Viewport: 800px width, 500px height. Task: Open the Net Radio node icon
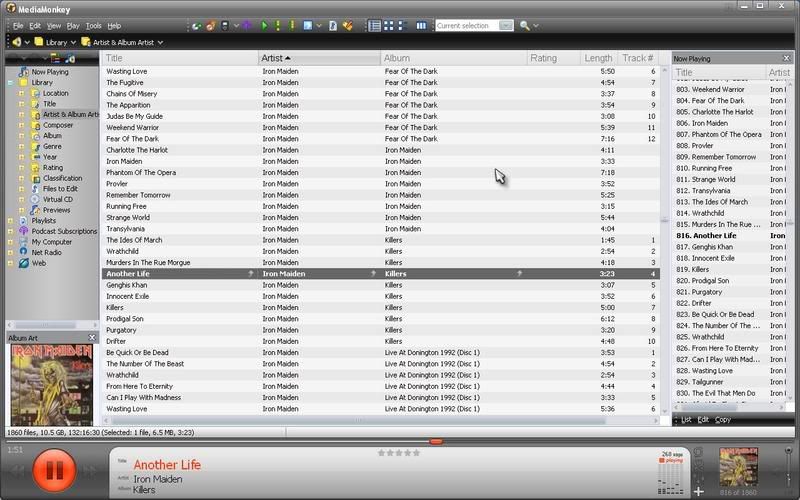[x=23, y=252]
